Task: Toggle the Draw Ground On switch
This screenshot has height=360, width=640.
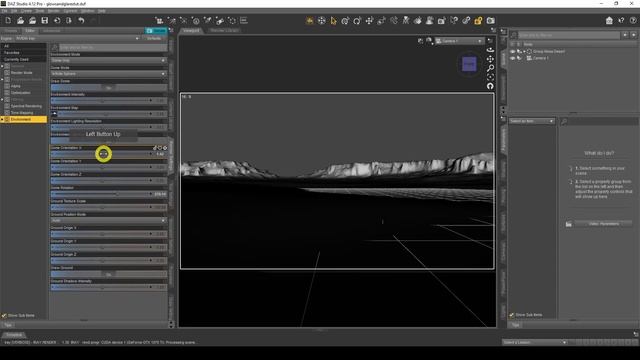Action: click(109, 274)
